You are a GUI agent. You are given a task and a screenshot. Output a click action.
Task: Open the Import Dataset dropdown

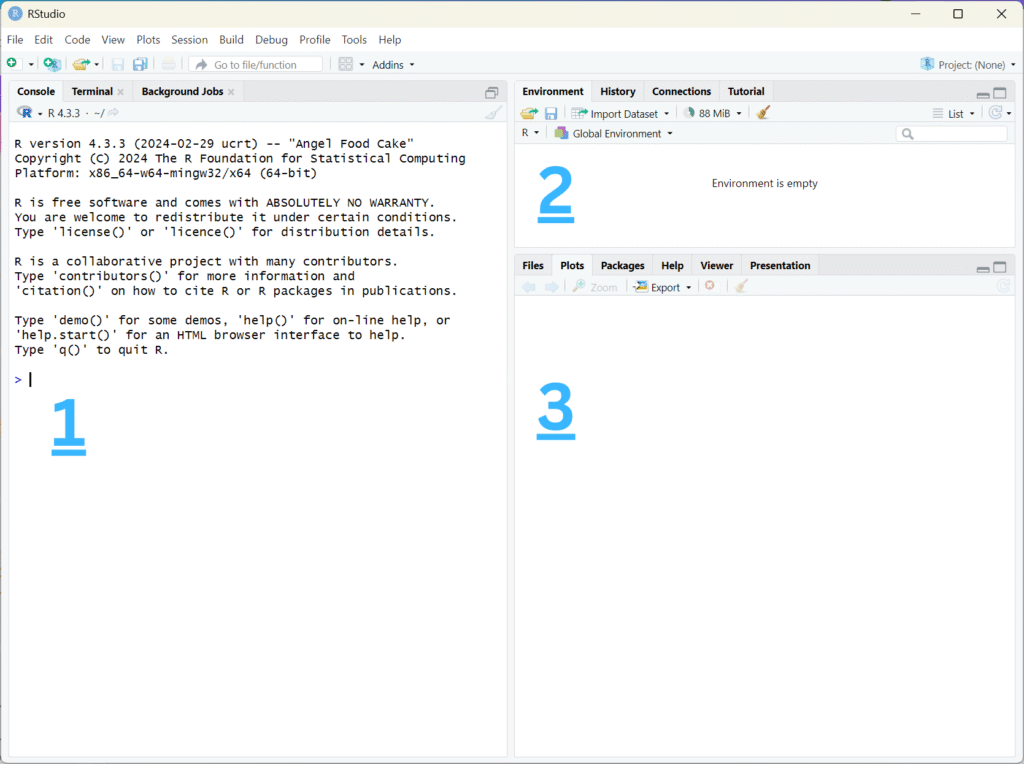pos(620,112)
